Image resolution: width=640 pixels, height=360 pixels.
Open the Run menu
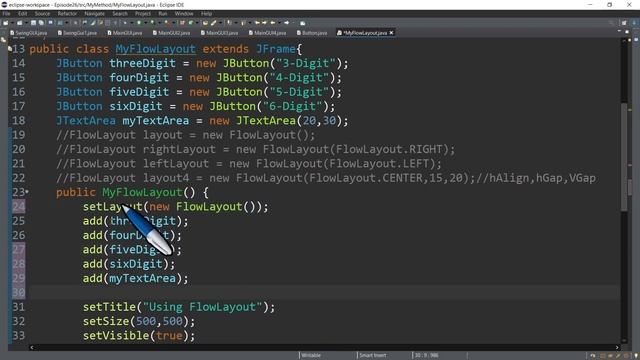[x=162, y=13]
